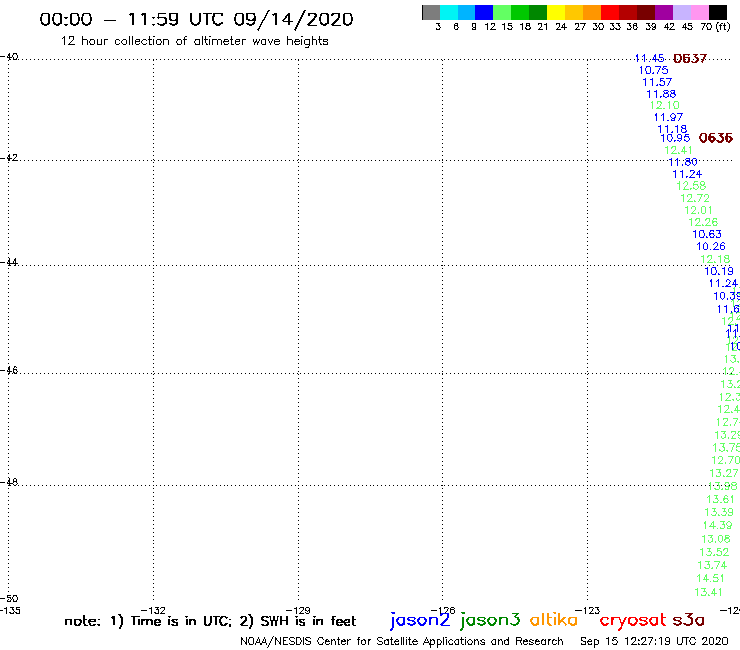
Task: Click the Sep 15 12:27:19 UTC 2020 timestamp
Action: point(654,642)
